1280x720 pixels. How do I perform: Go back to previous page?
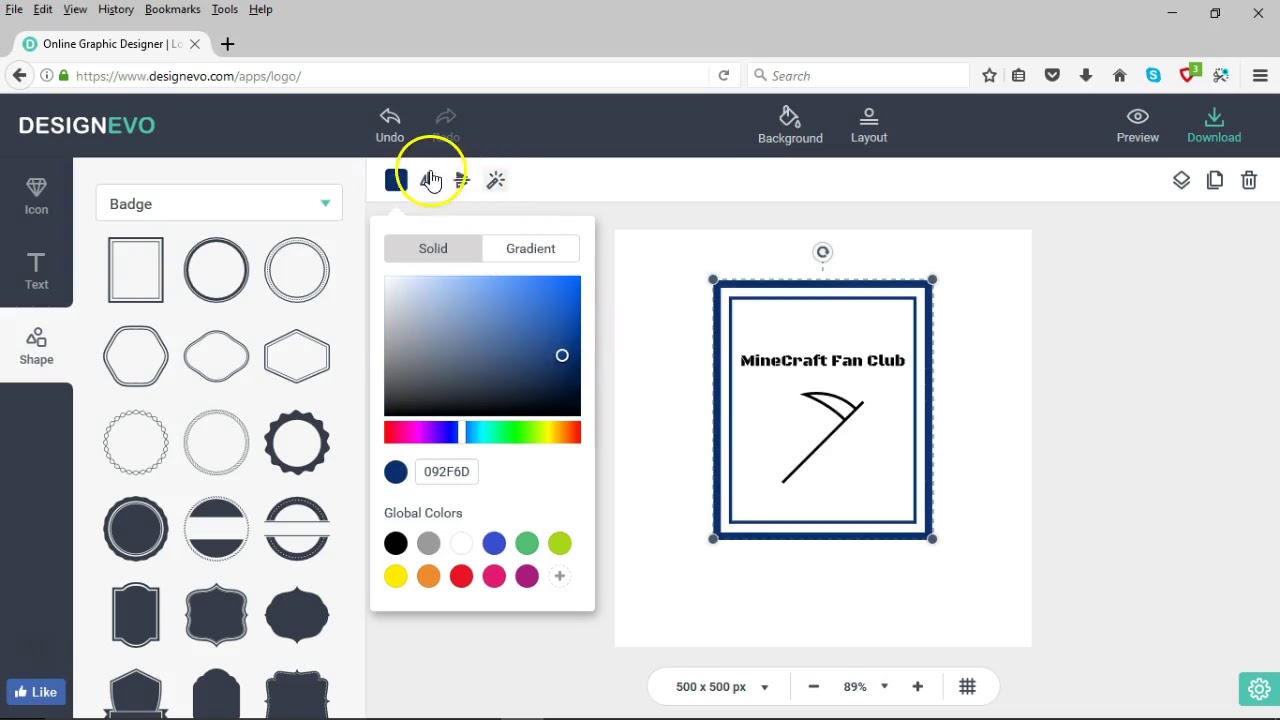point(19,76)
